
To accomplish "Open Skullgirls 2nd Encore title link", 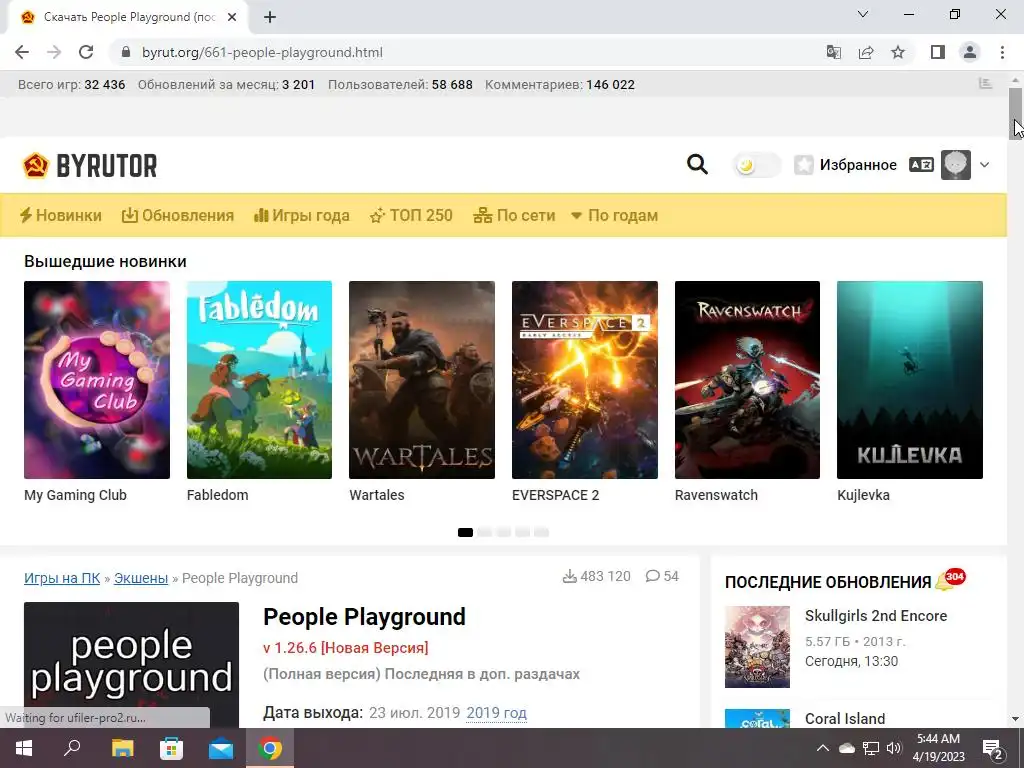I will (876, 616).
